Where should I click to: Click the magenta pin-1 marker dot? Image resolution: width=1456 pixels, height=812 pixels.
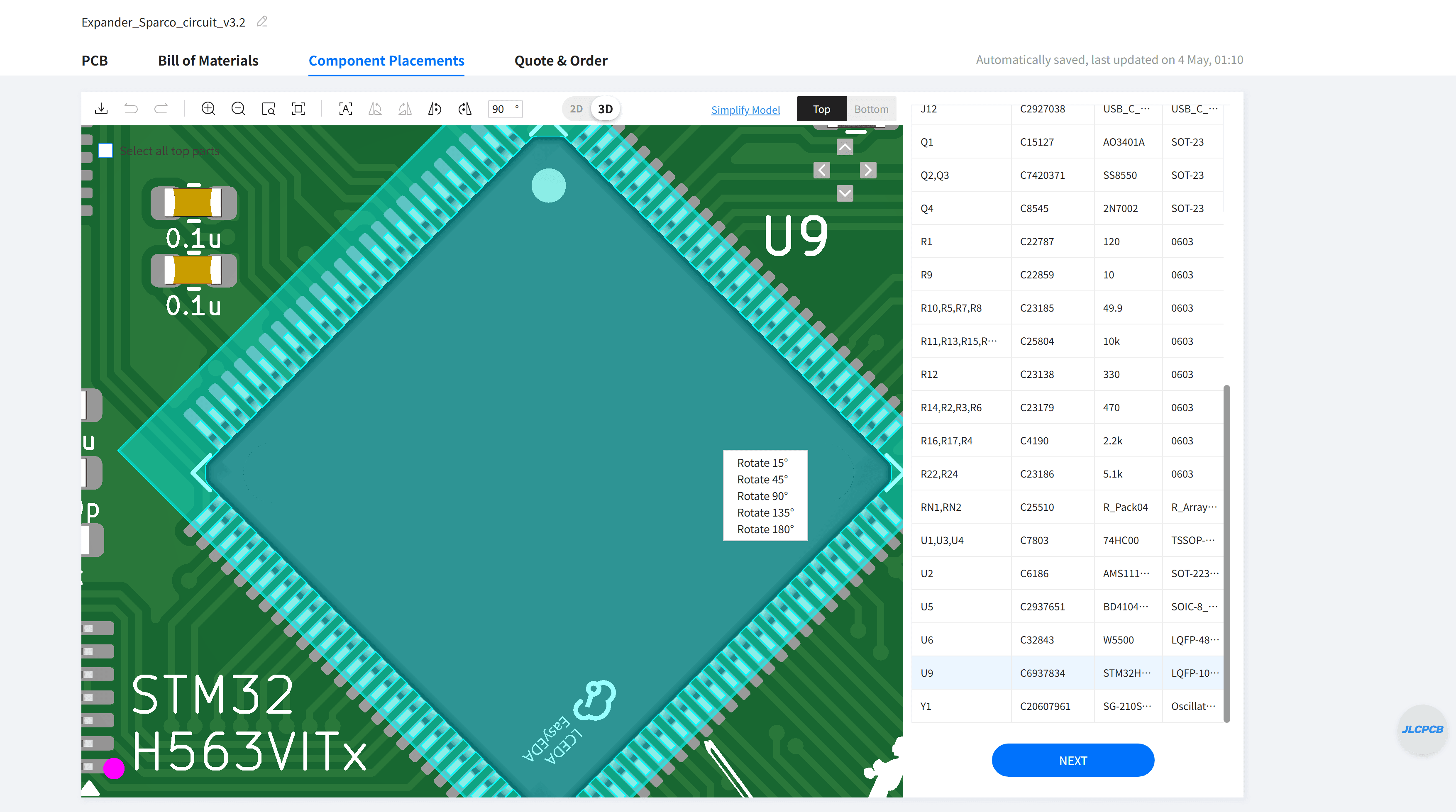point(114,768)
